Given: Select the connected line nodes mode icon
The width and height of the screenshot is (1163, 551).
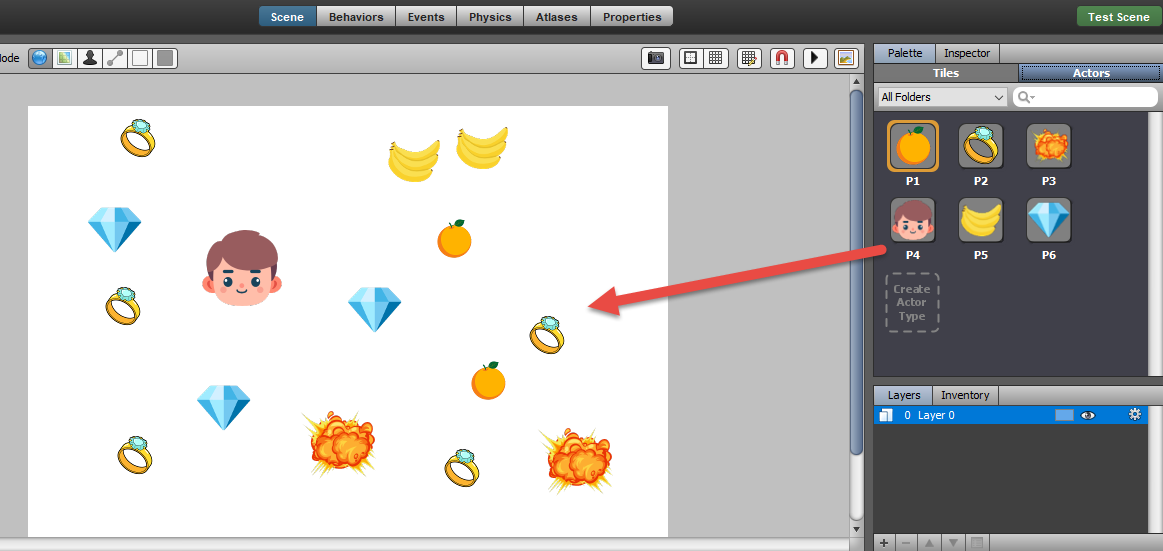Looking at the screenshot, I should (115, 58).
